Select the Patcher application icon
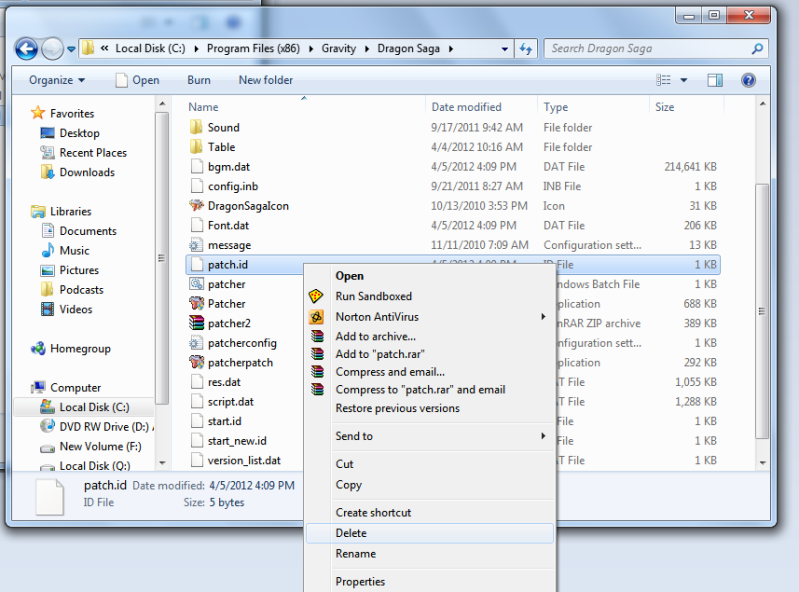The width and height of the screenshot is (799, 592). (x=196, y=304)
